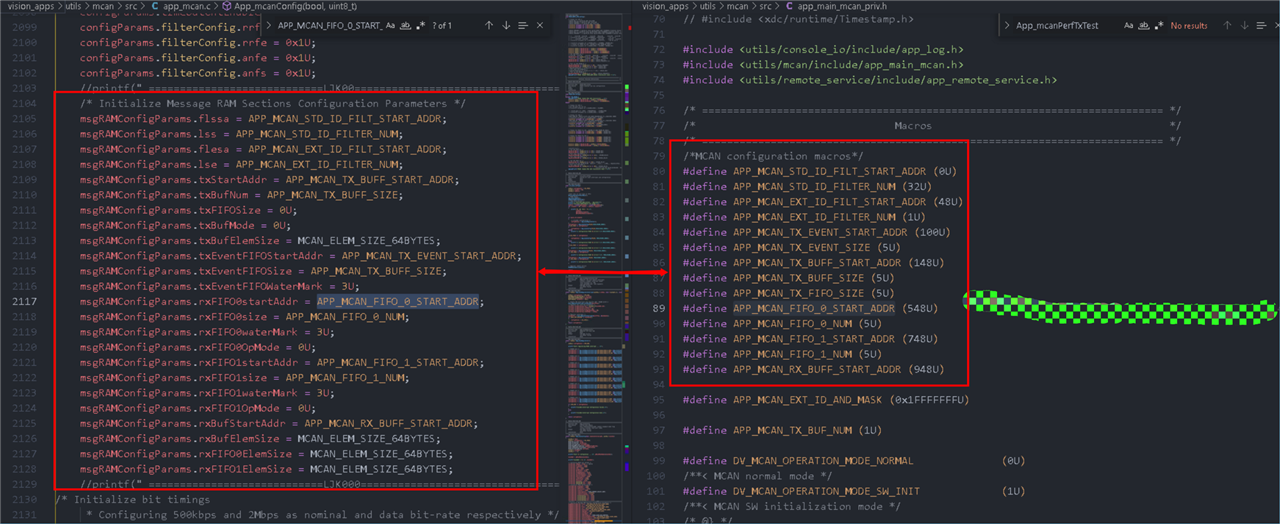Click line number 89 in right gutter
This screenshot has height=524, width=1280.
coord(657,309)
